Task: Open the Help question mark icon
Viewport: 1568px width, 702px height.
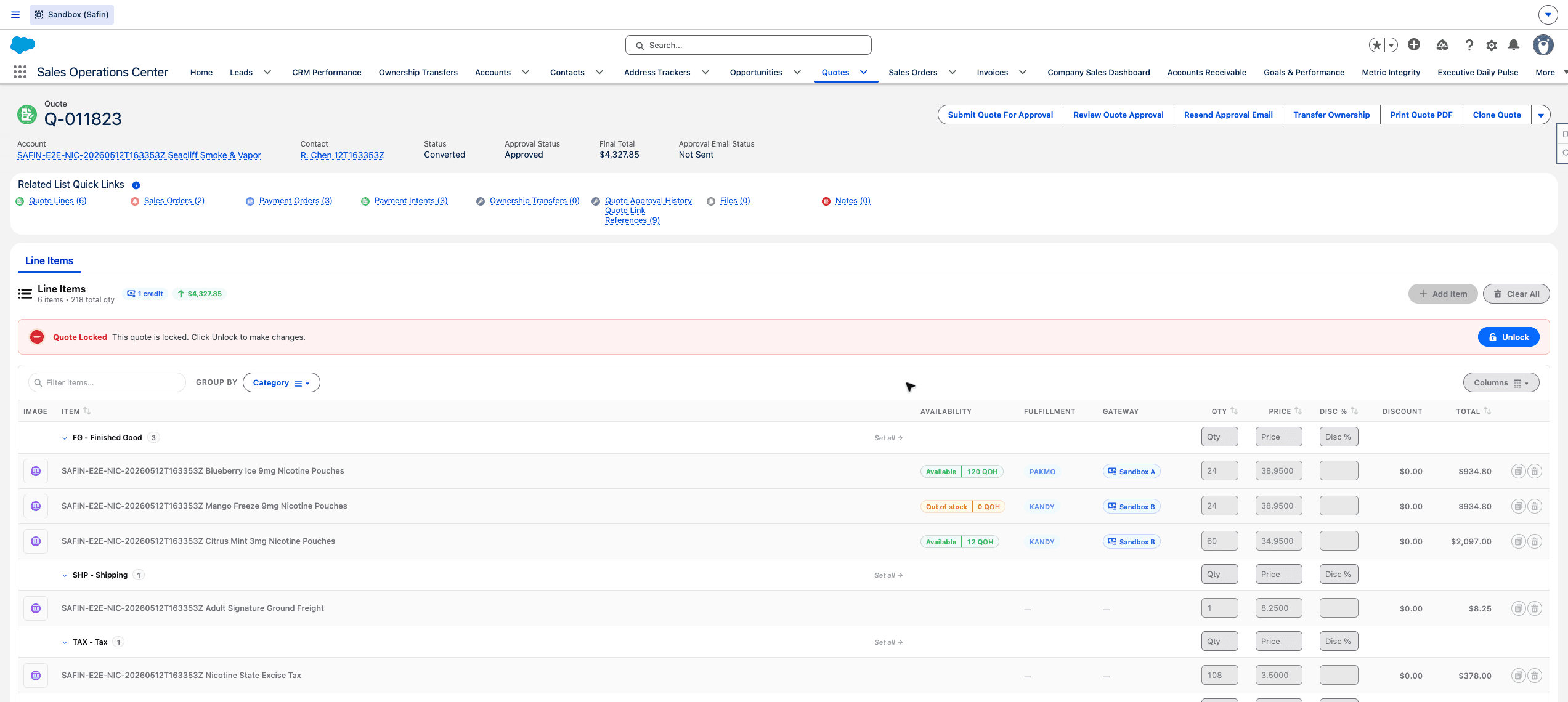Action: point(1469,45)
